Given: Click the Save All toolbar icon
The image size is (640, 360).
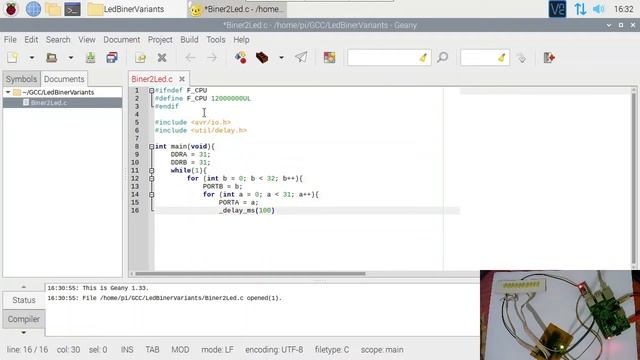Looking at the screenshot, I should click(x=112, y=58).
